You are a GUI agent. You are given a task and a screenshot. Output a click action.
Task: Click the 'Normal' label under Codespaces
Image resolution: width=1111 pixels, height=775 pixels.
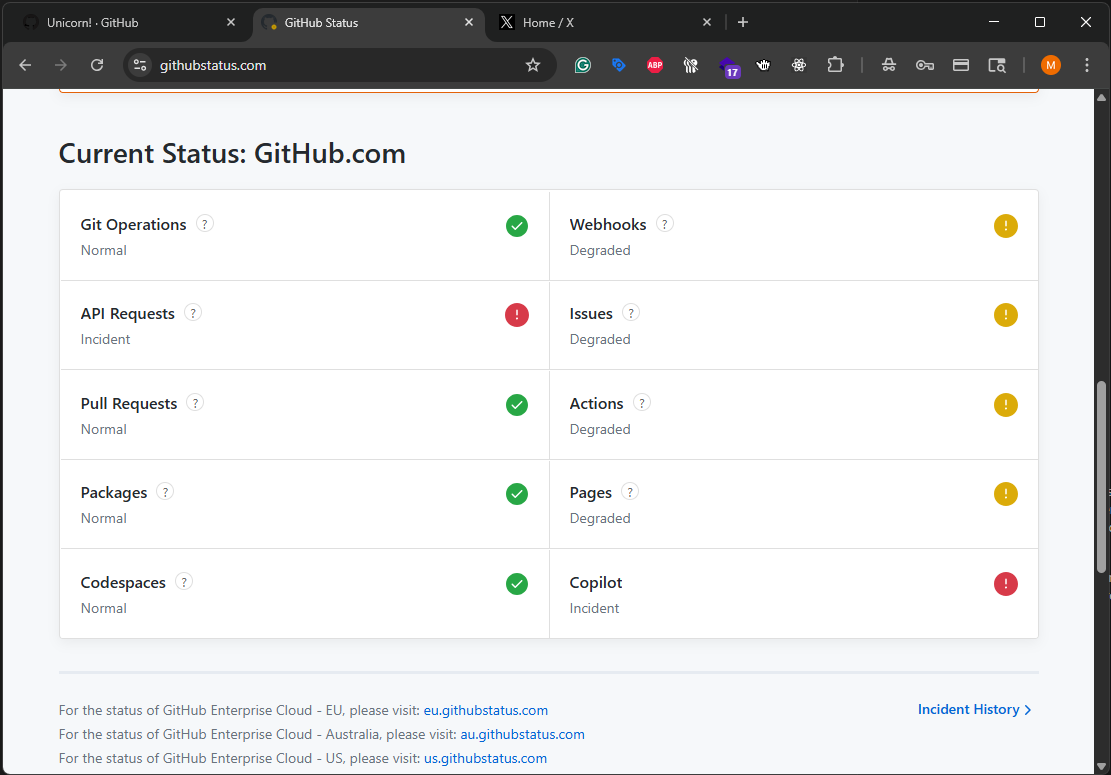click(103, 608)
